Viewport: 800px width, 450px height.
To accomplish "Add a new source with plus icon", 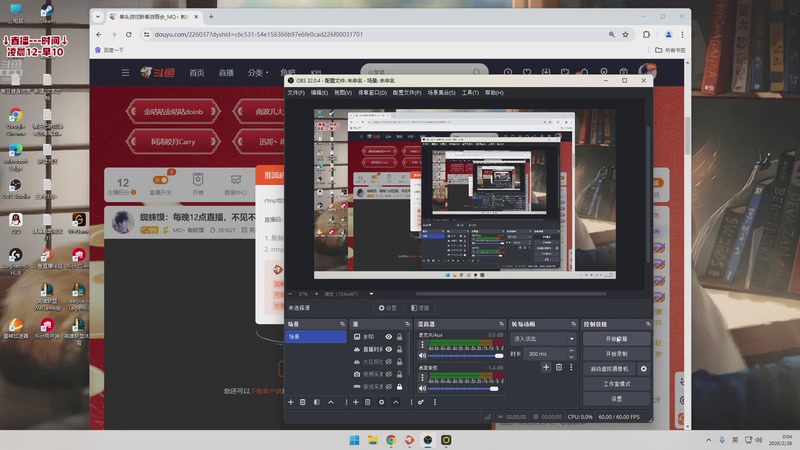I will coord(356,402).
